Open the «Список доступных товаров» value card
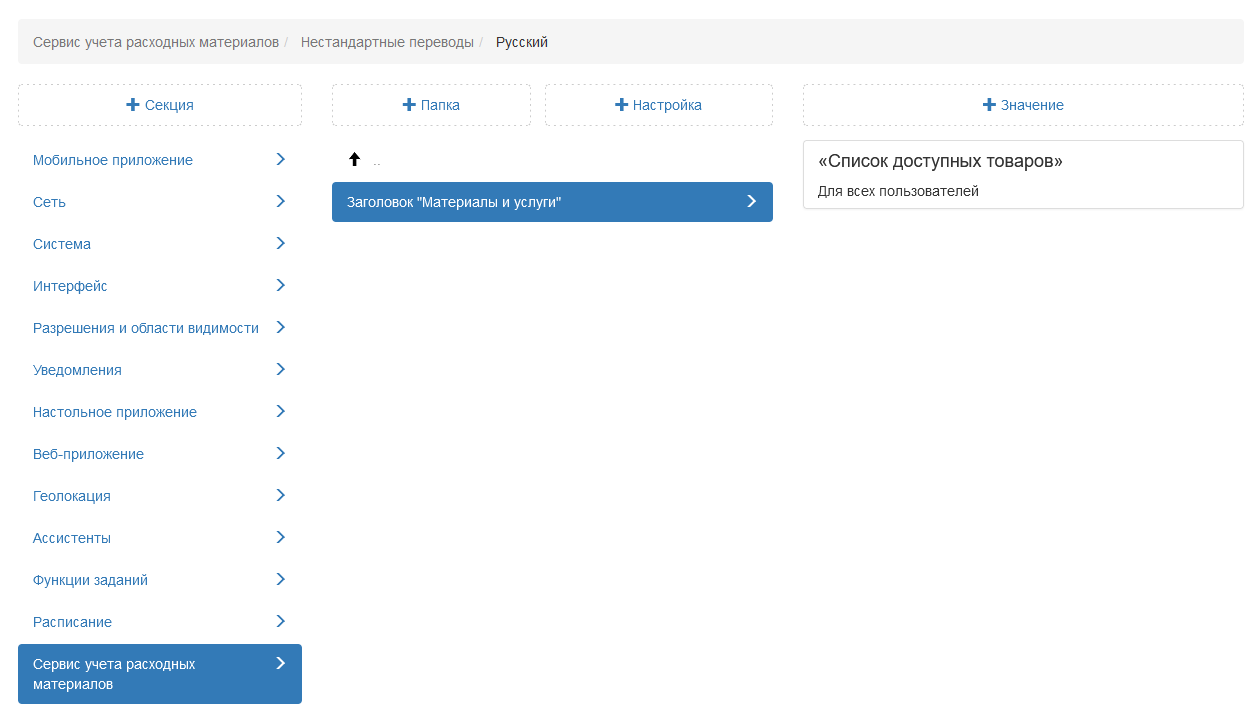The width and height of the screenshot is (1260, 717). pos(1023,174)
